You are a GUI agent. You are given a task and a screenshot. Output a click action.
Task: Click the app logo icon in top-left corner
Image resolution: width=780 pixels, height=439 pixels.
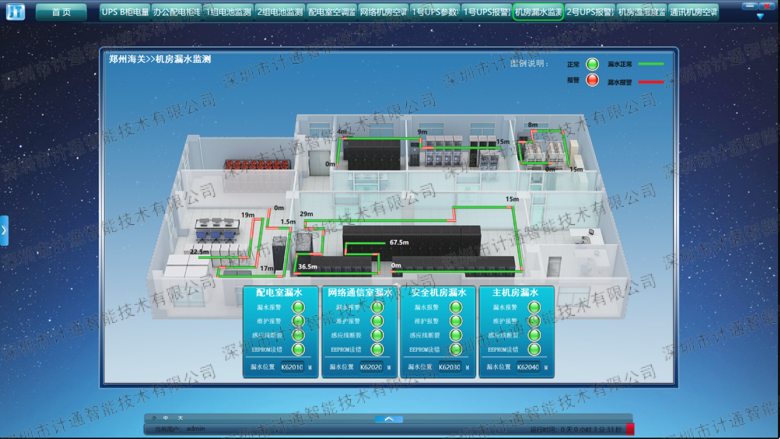[x=14, y=12]
